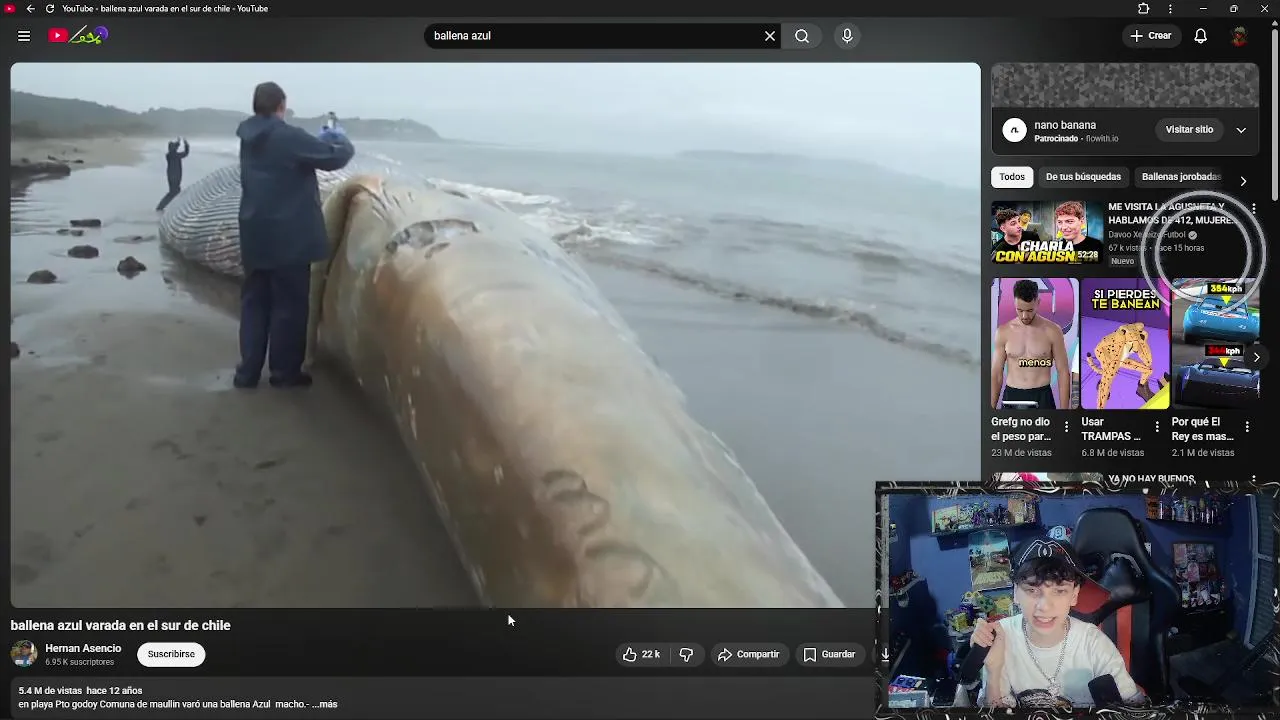
Task: Download the video using the arrow icon
Action: [x=884, y=654]
